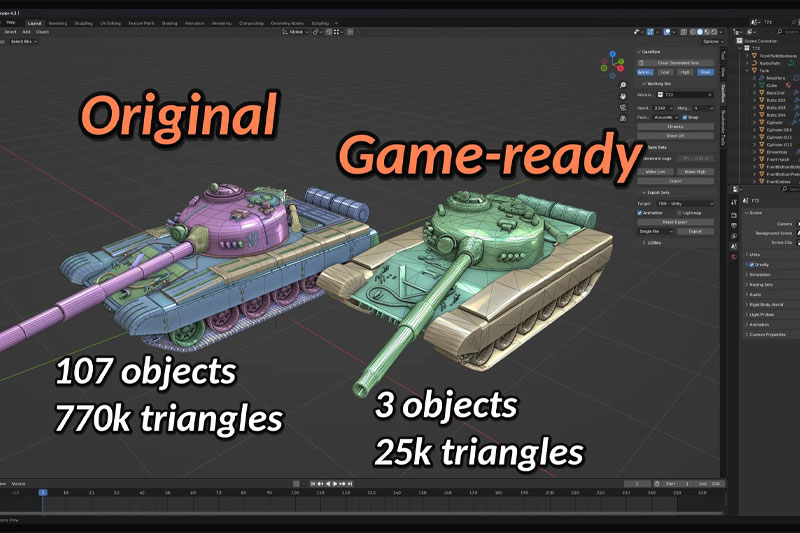Click the Show UV button
This screenshot has height=533, width=800.
676,136
